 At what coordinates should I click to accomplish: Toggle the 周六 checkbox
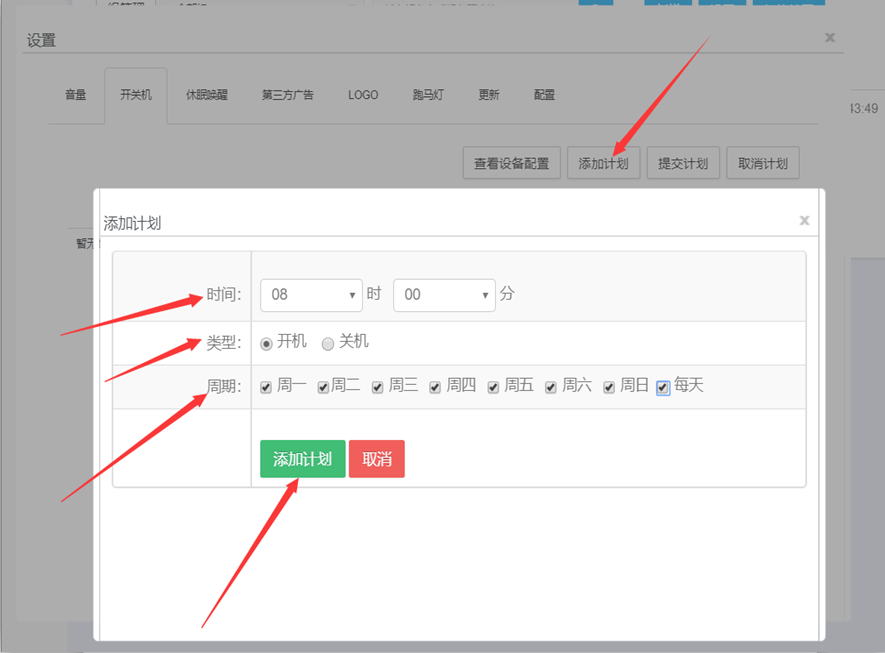[x=551, y=387]
